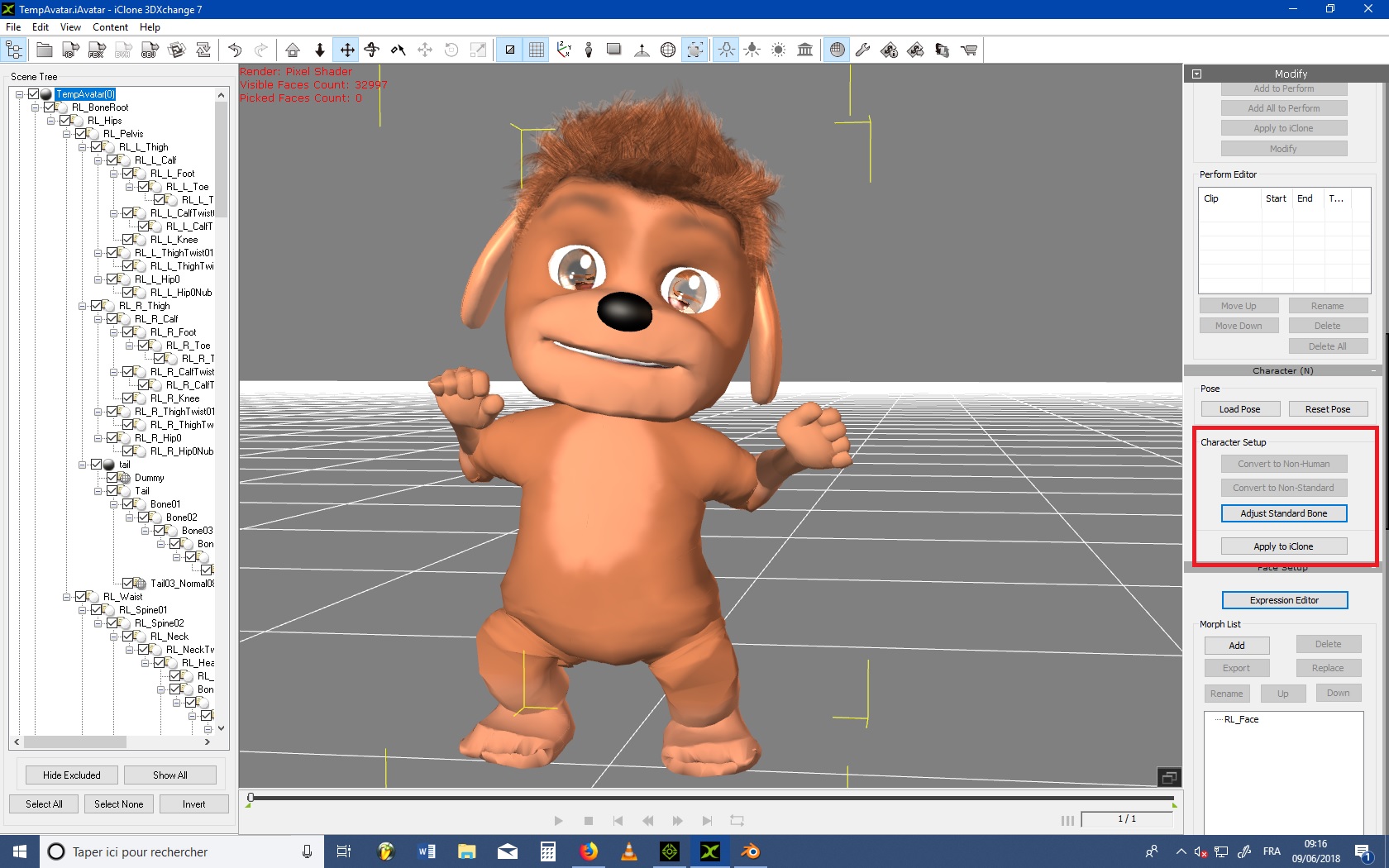Select the Rotate tool icon
Screen dimensions: 1389x868
coord(372,50)
